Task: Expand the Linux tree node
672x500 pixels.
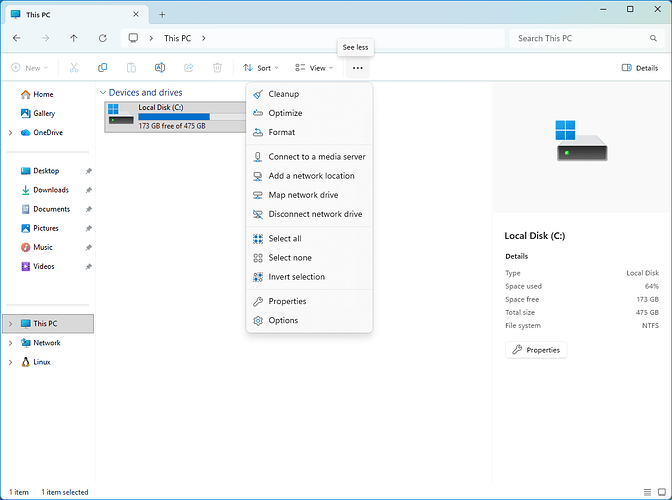Action: [10, 362]
